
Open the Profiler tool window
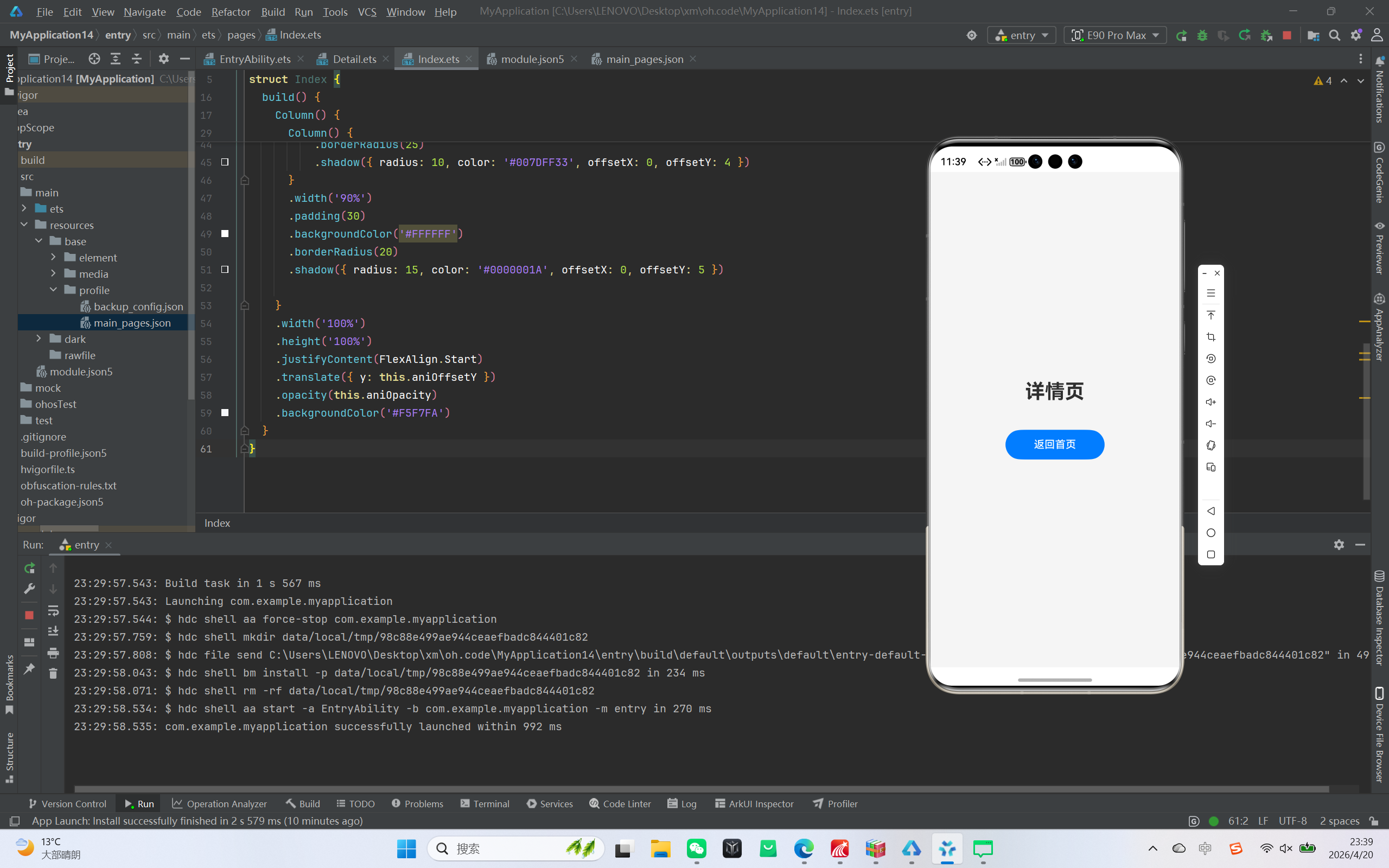[x=835, y=803]
